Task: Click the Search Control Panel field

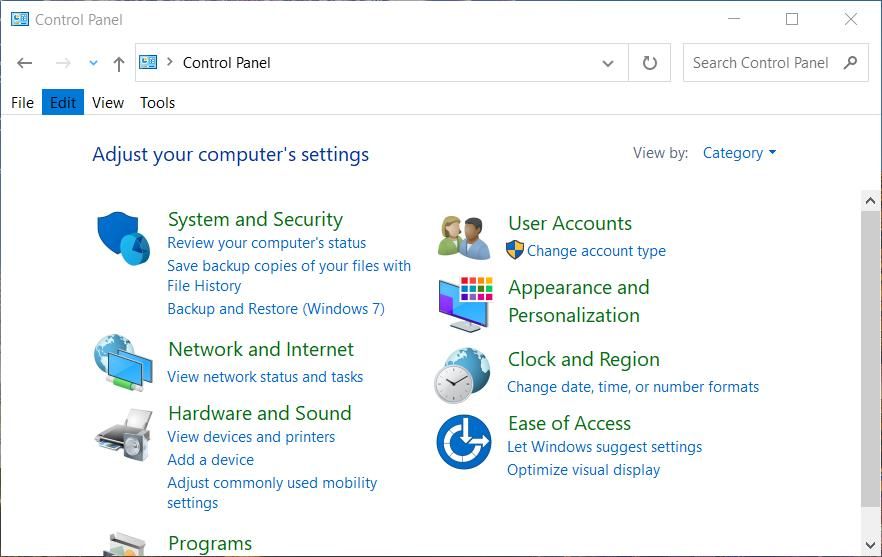Action: coord(776,62)
